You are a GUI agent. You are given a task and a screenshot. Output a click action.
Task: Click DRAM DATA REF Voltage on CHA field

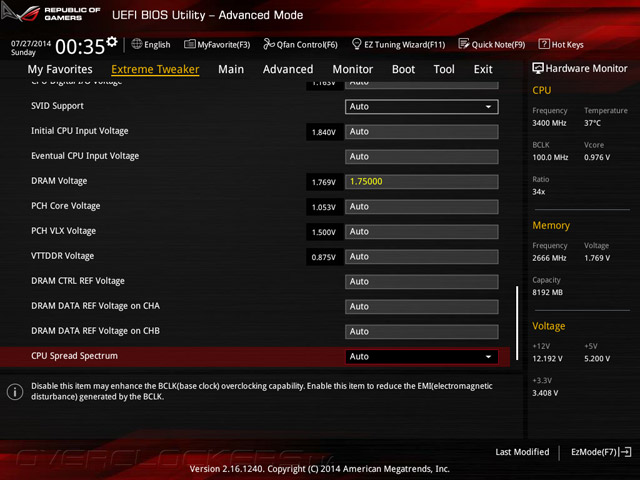(x=422, y=307)
